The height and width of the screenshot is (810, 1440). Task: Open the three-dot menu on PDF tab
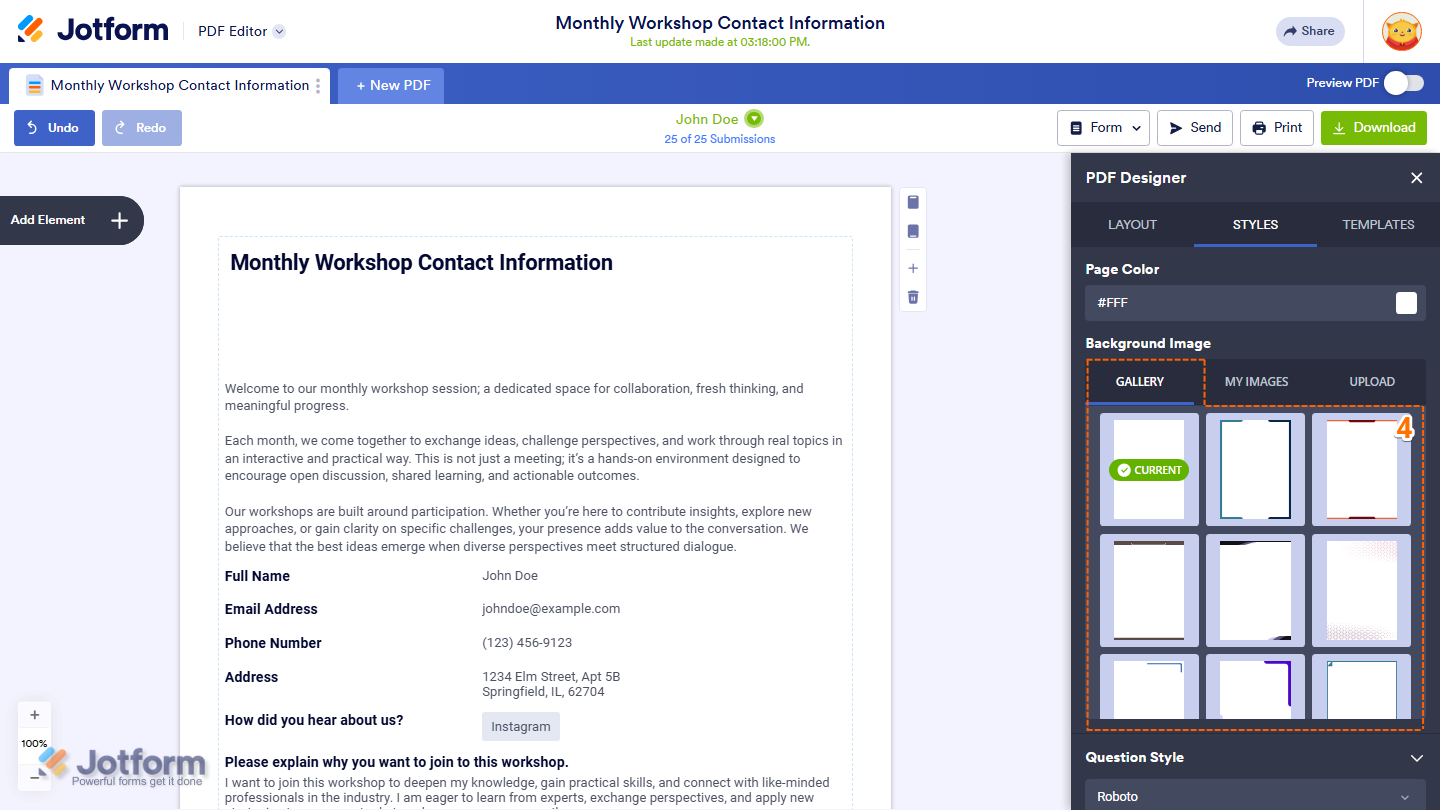pyautogui.click(x=318, y=86)
